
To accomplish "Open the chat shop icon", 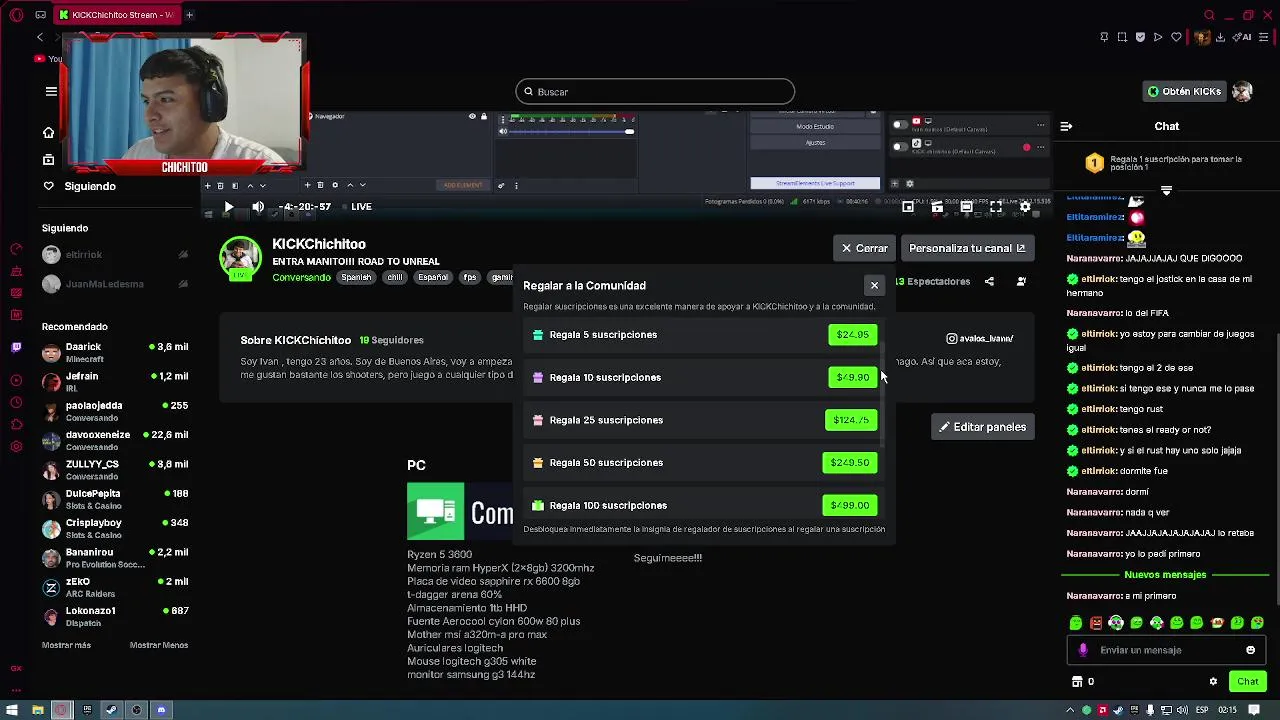I will [1077, 682].
